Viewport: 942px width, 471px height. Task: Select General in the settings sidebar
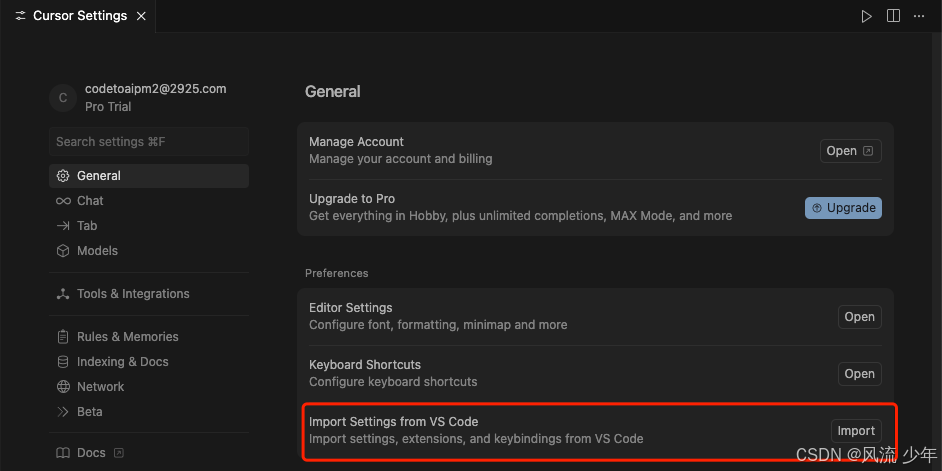[x=149, y=176]
